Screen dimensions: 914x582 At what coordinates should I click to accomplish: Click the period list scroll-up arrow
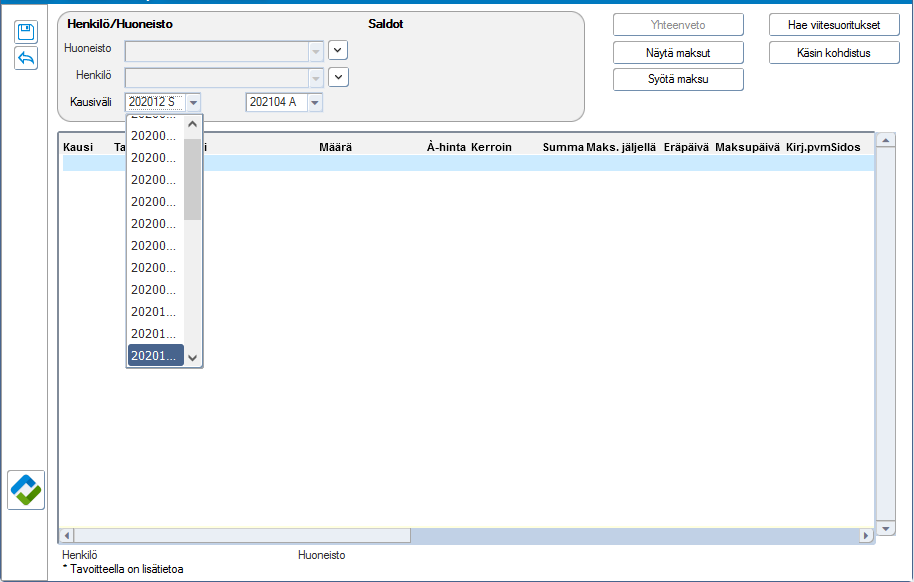point(192,124)
